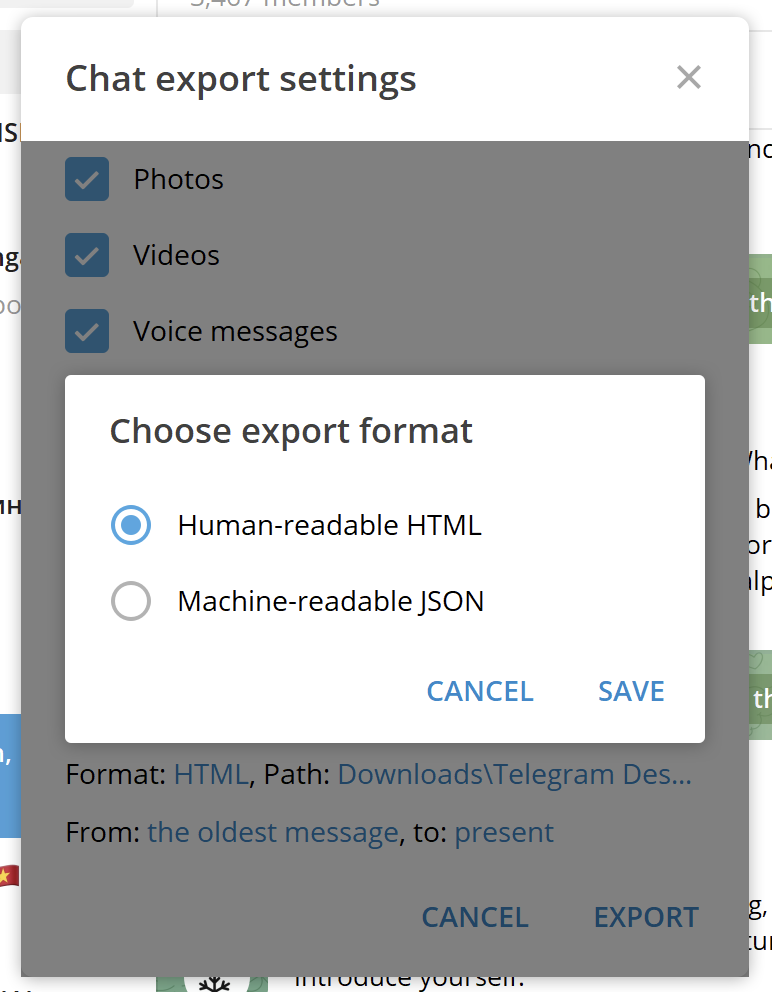
Task: Click the Human-readable HTML label text
Action: [x=329, y=525]
